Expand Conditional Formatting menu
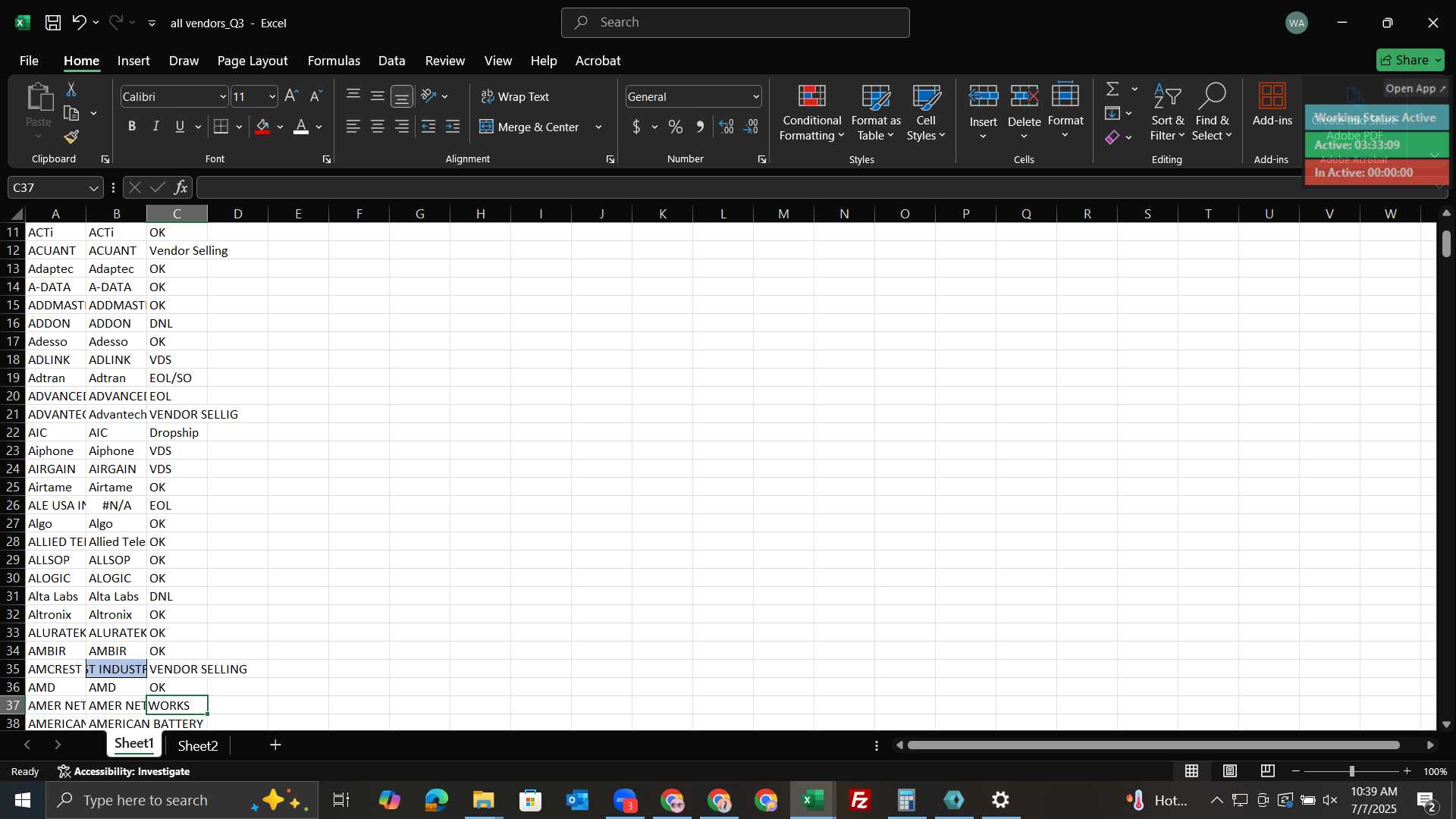Viewport: 1456px width, 819px height. (811, 112)
